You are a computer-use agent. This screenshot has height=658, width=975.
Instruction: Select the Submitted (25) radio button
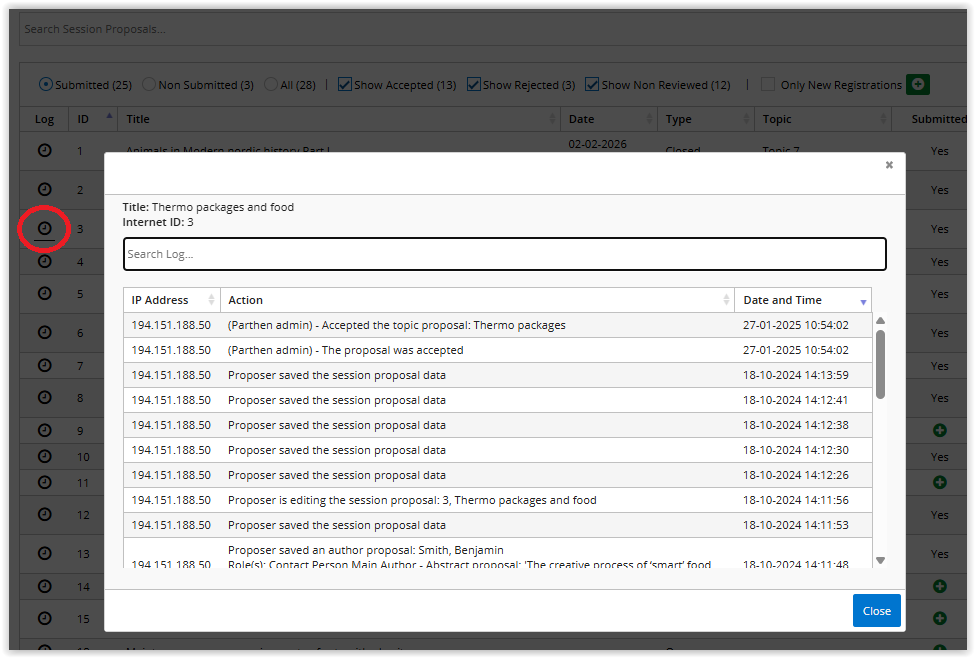(x=46, y=85)
